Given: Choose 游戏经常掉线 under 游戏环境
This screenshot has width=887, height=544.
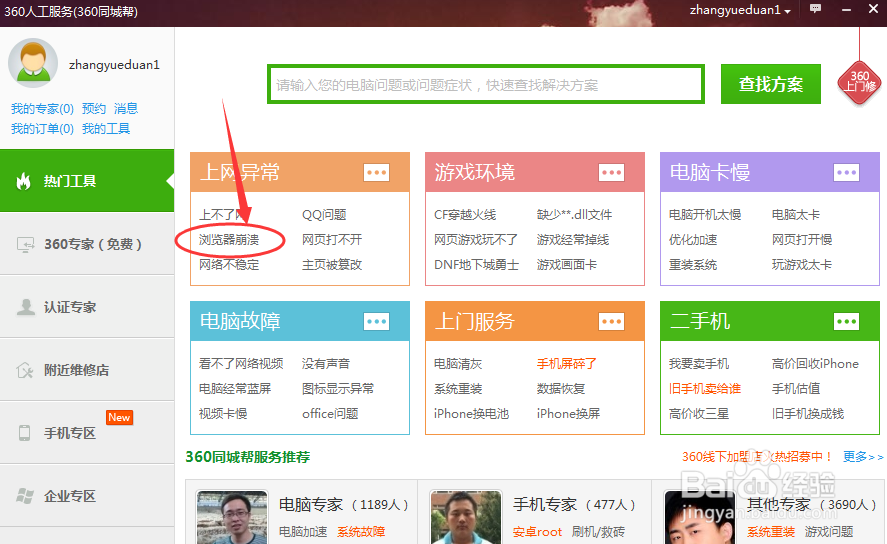Looking at the screenshot, I should 573,240.
